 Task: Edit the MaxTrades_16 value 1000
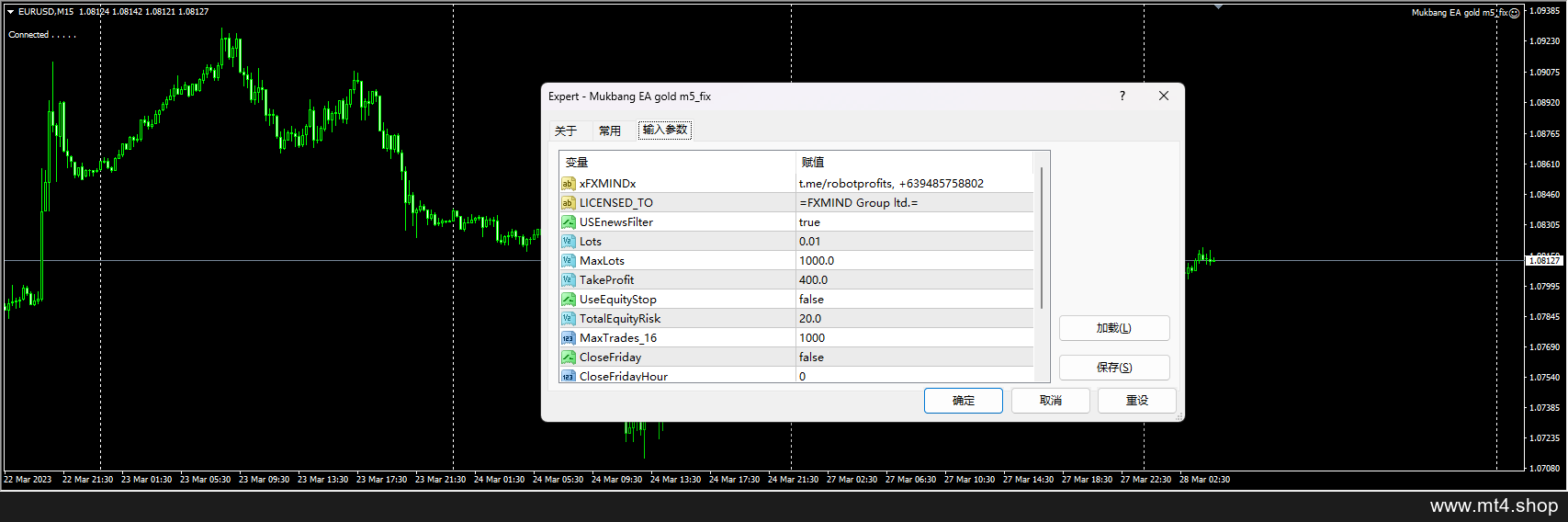coord(915,338)
